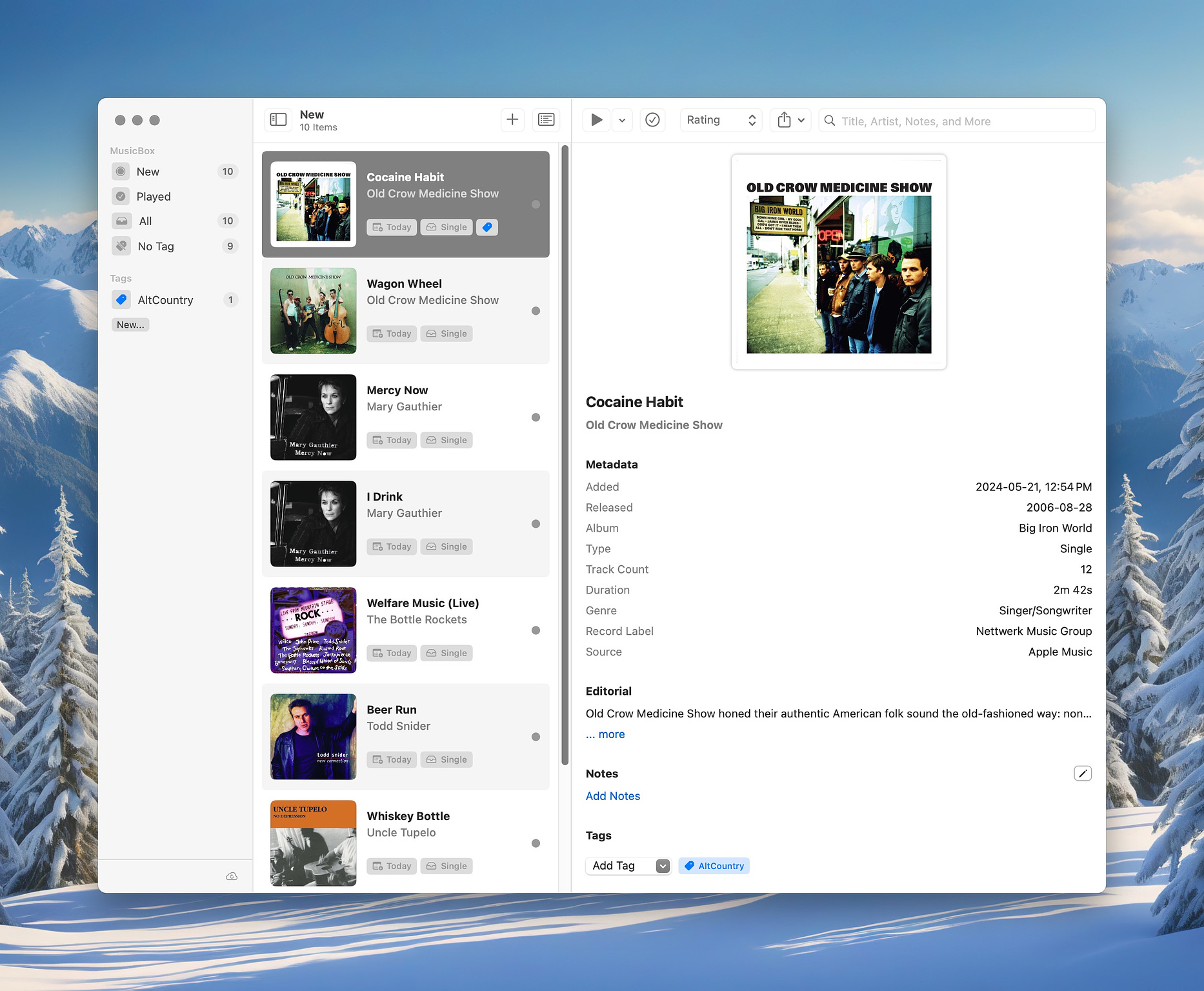Select the AltCountry tag in sidebar
The width and height of the screenshot is (1204, 991).
pyautogui.click(x=175, y=299)
